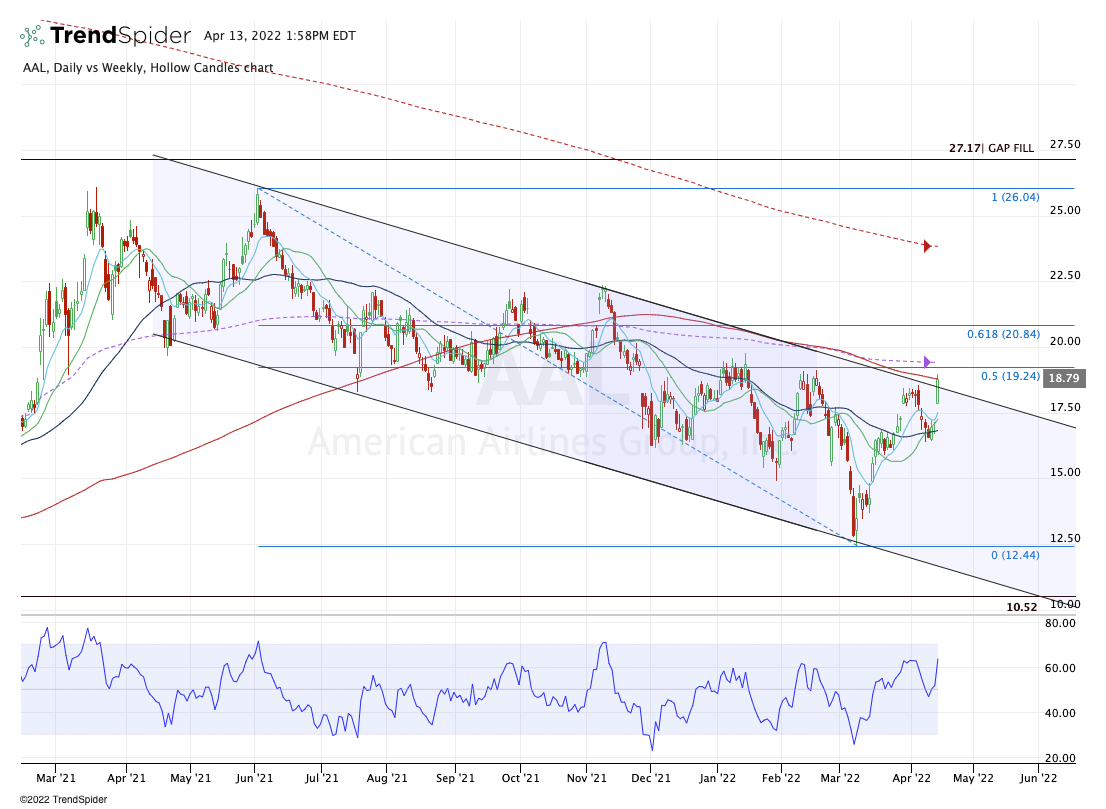The image size is (1106, 809).
Task: Click the TrendSpider brand name text
Action: click(x=120, y=35)
